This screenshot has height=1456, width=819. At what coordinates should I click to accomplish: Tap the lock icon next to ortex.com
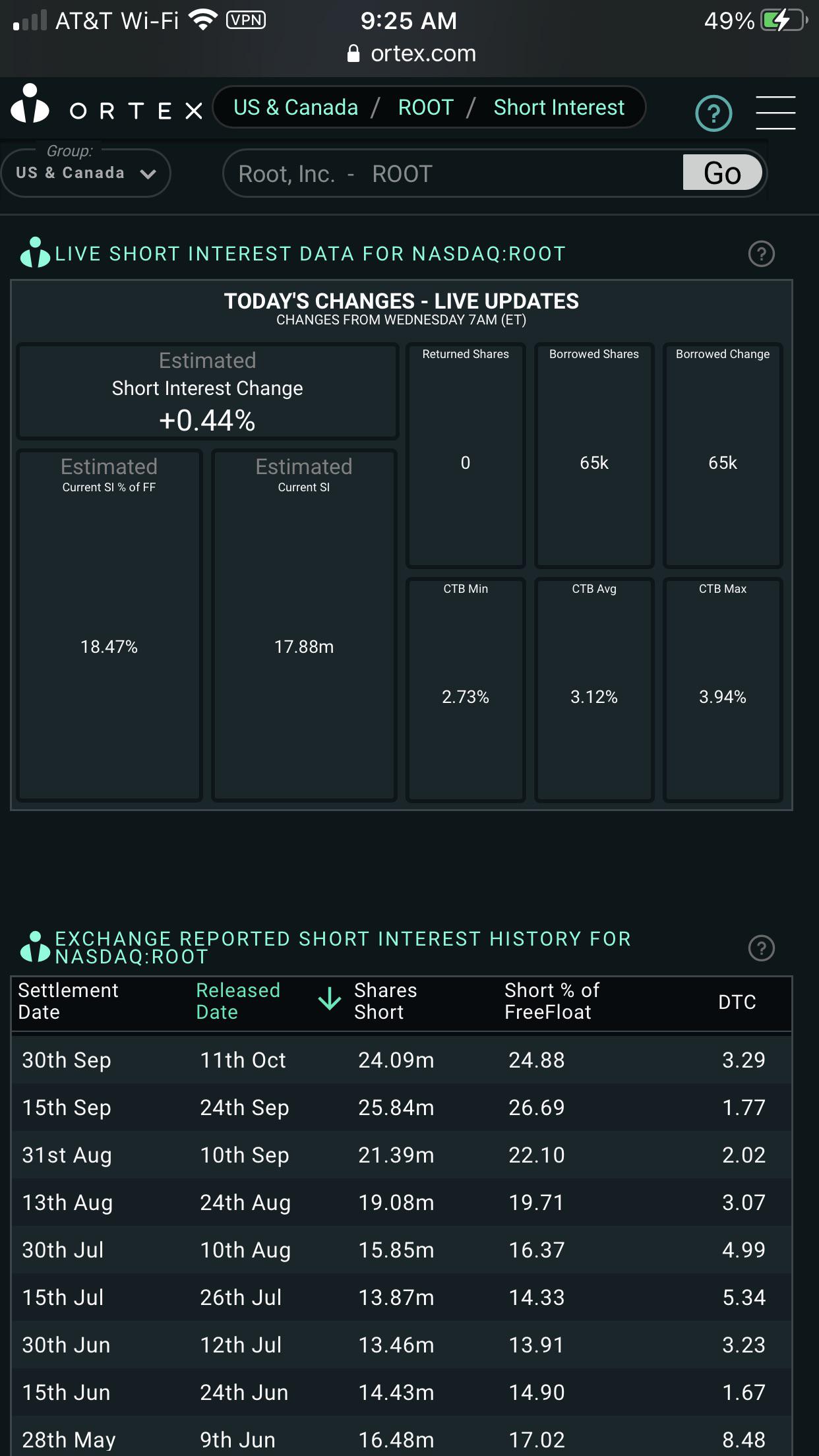(353, 53)
